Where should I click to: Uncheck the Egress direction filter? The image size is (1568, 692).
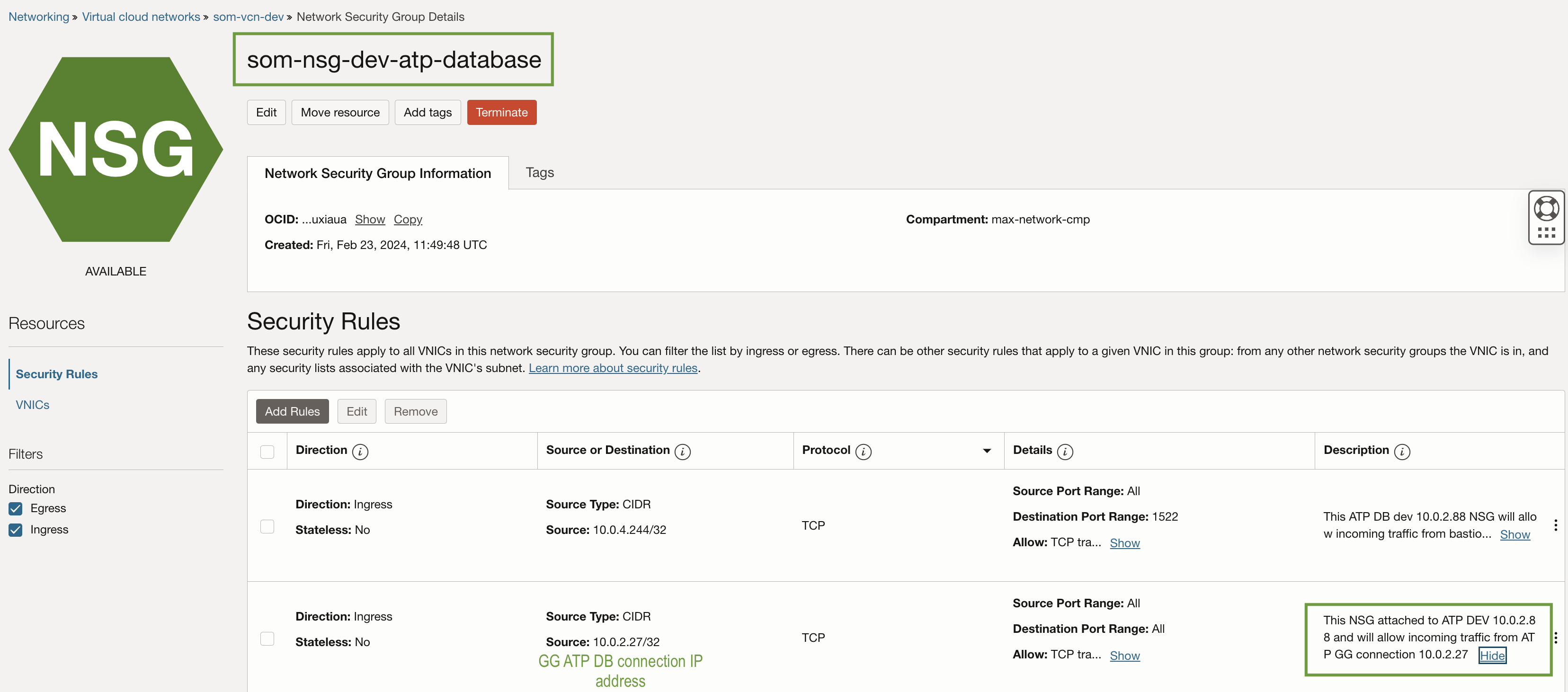pos(16,508)
